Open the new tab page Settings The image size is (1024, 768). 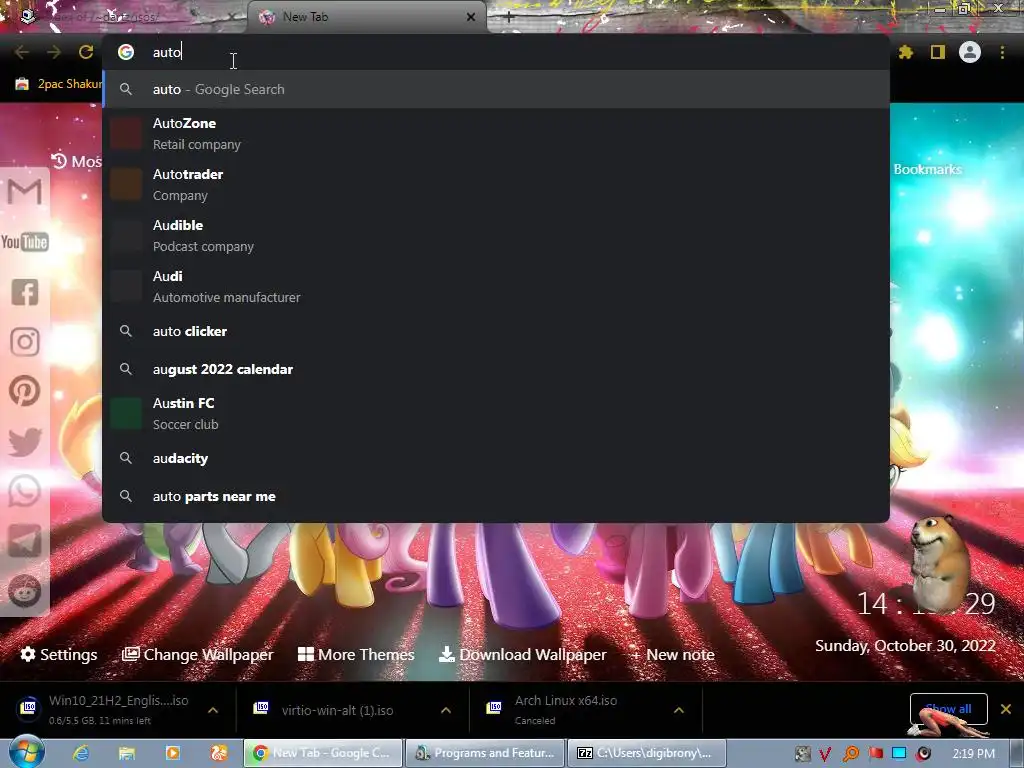click(x=59, y=654)
